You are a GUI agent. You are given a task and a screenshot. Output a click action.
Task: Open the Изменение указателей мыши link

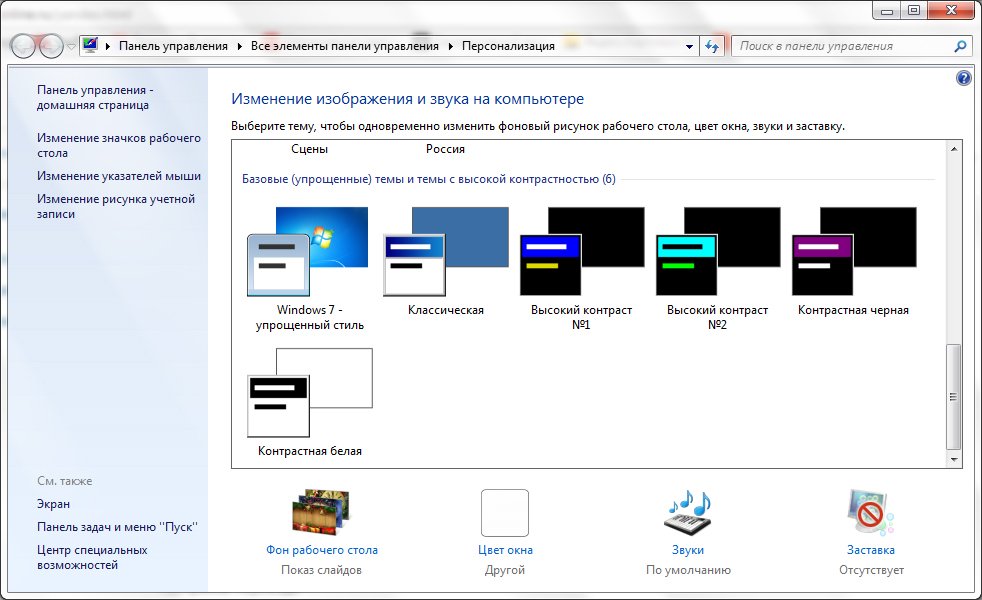119,176
